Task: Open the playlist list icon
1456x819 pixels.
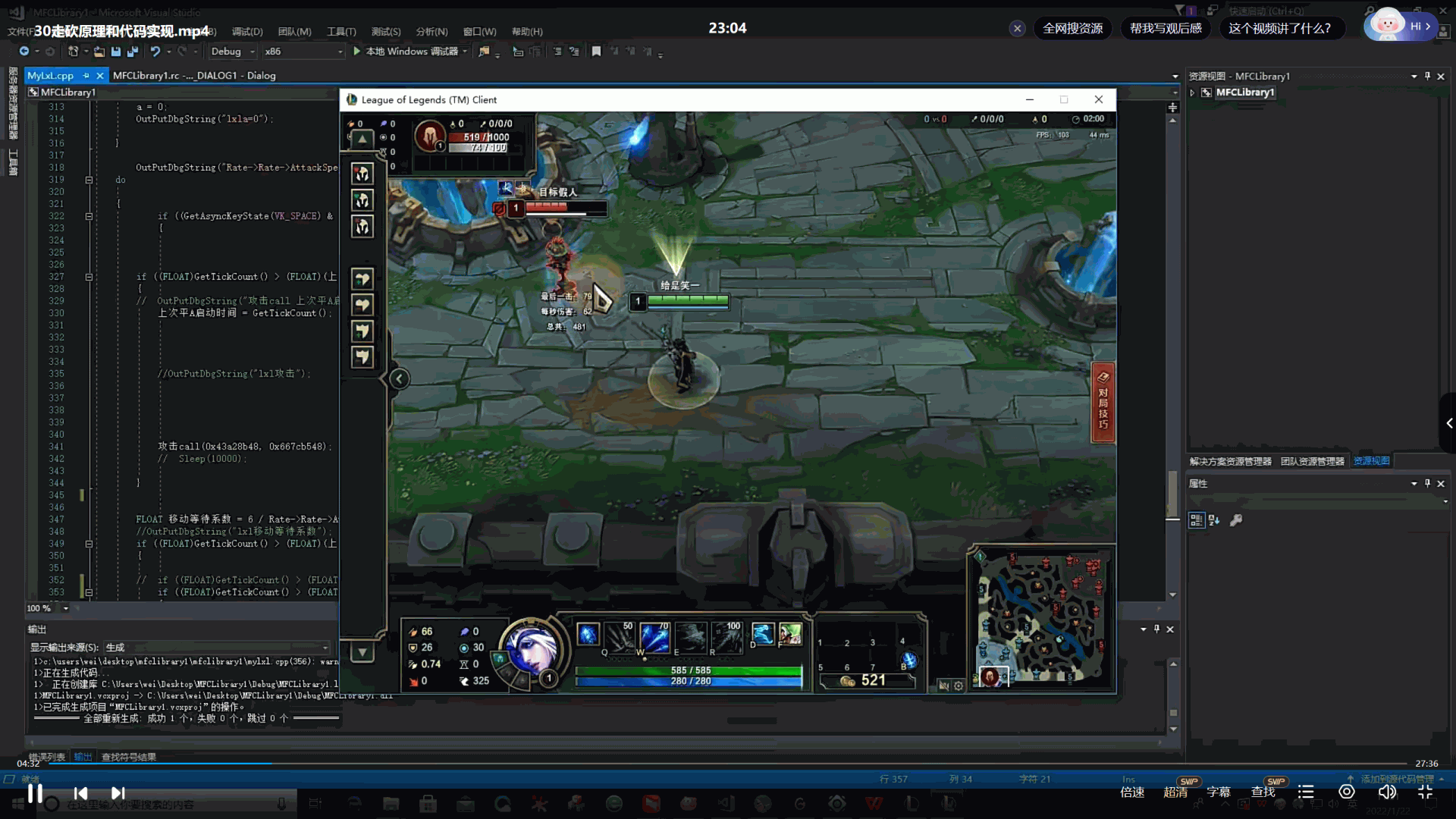Action: [x=1305, y=792]
